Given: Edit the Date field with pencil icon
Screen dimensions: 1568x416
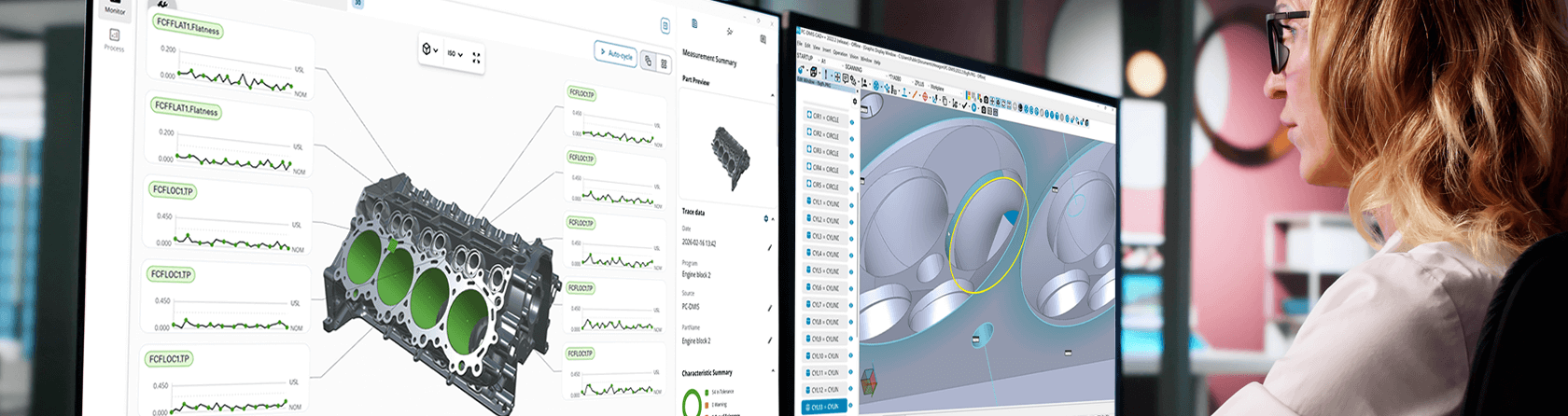Looking at the screenshot, I should 770,248.
